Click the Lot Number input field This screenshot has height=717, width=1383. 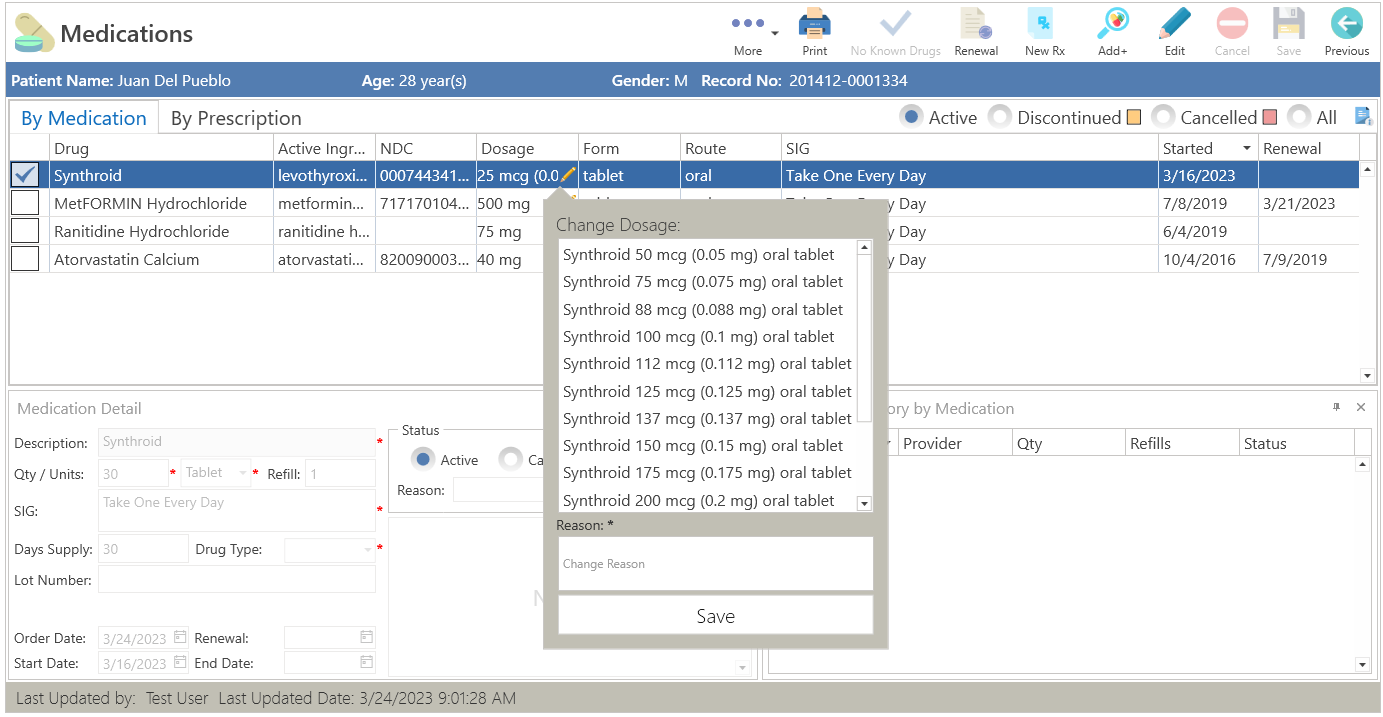click(237, 579)
